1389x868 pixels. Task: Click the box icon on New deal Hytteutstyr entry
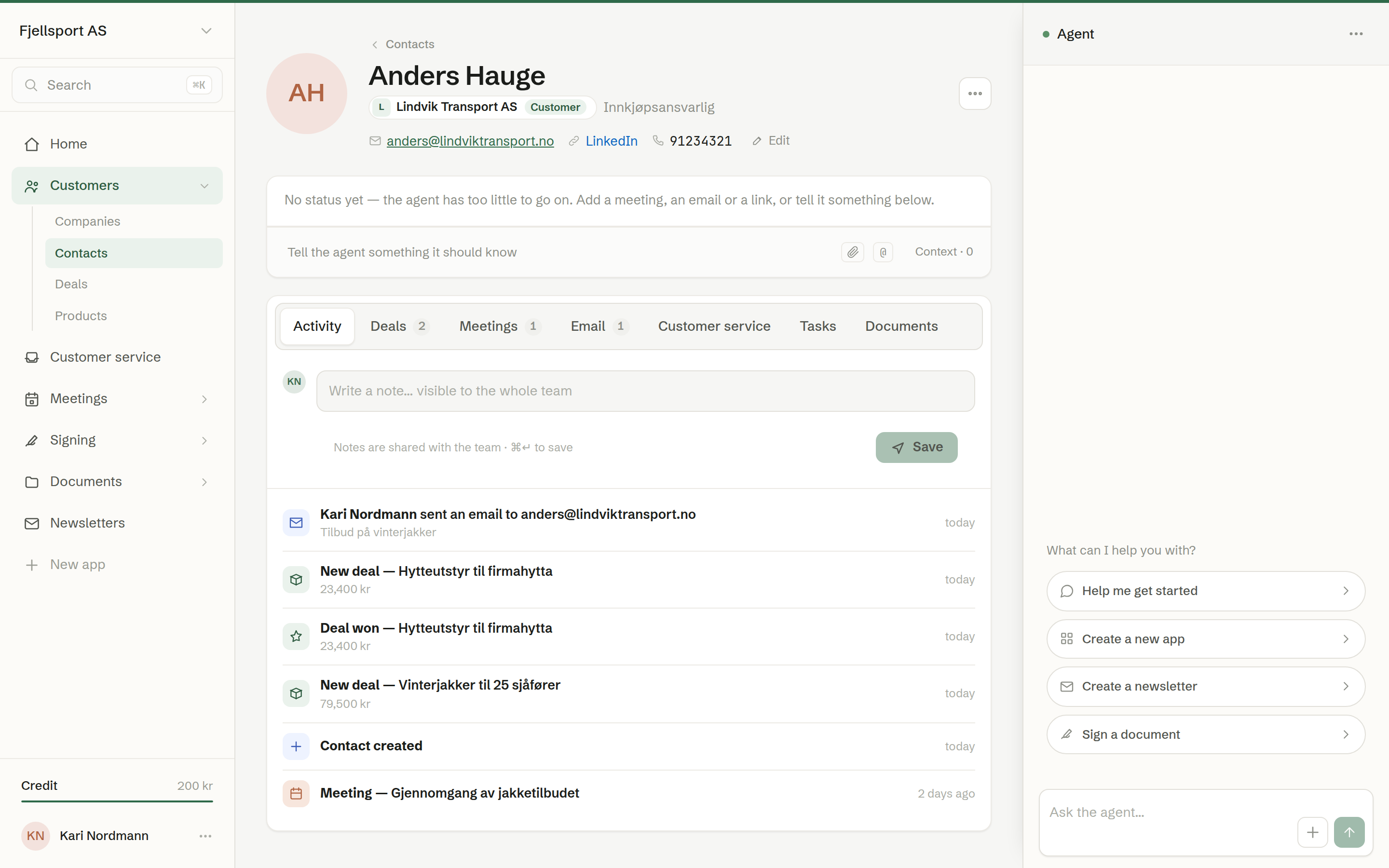tap(296, 579)
